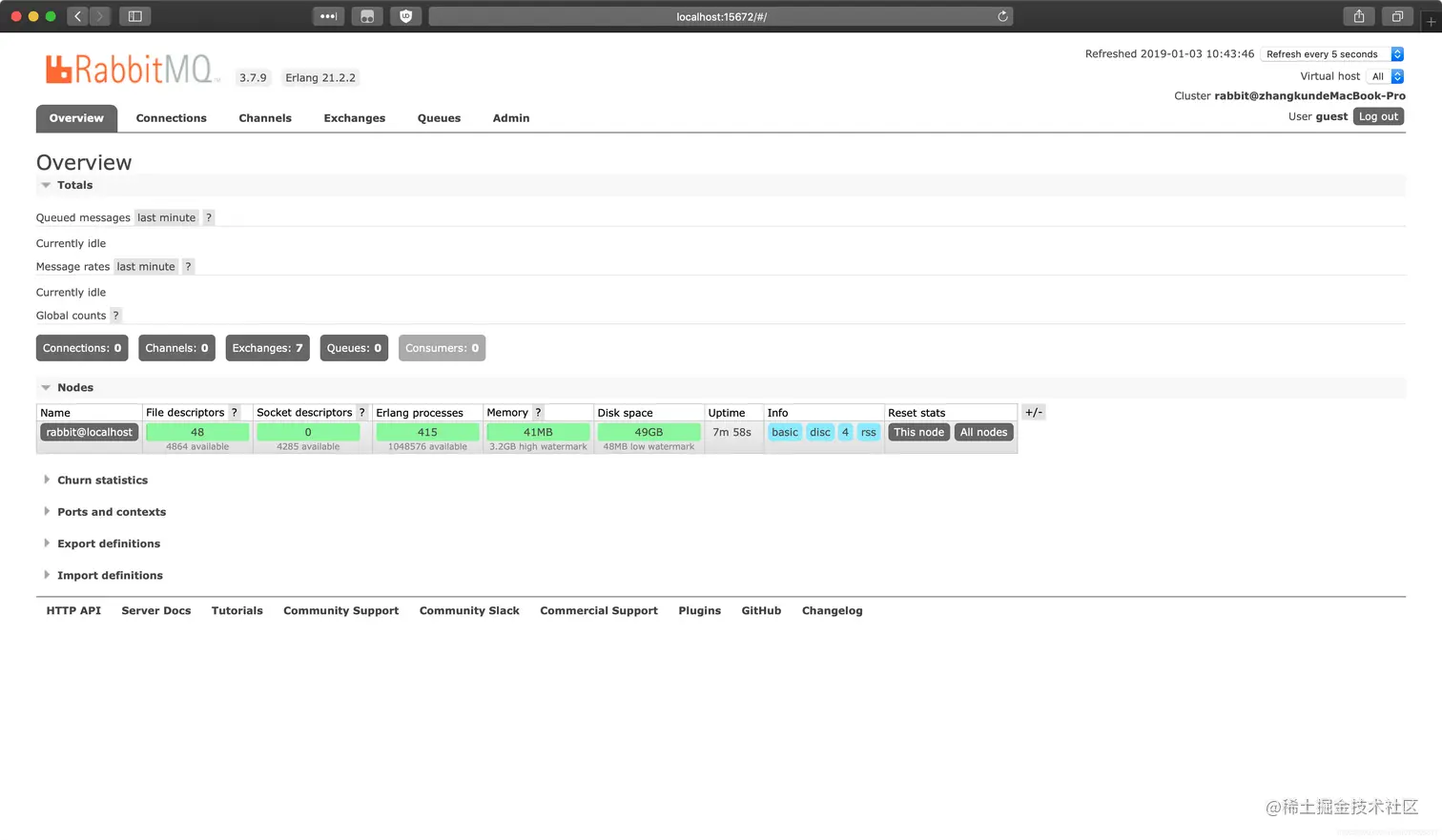The width and height of the screenshot is (1442, 840).
Task: Click the +/- column selector in Nodes table
Action: tap(1034, 413)
